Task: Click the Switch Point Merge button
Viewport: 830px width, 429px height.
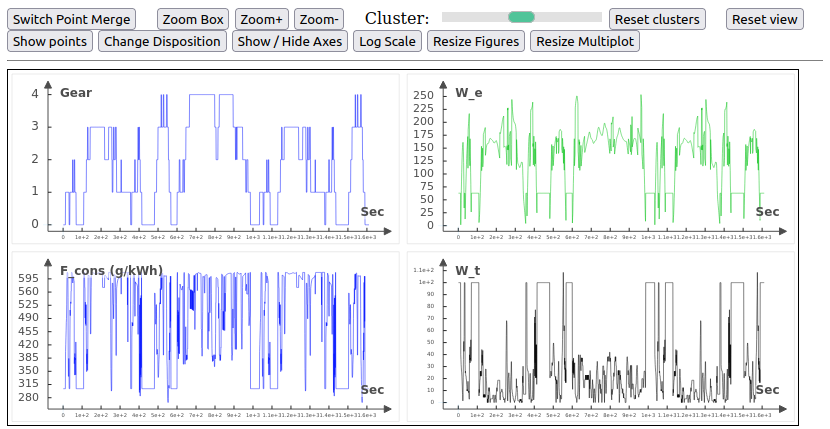Action: [71, 19]
